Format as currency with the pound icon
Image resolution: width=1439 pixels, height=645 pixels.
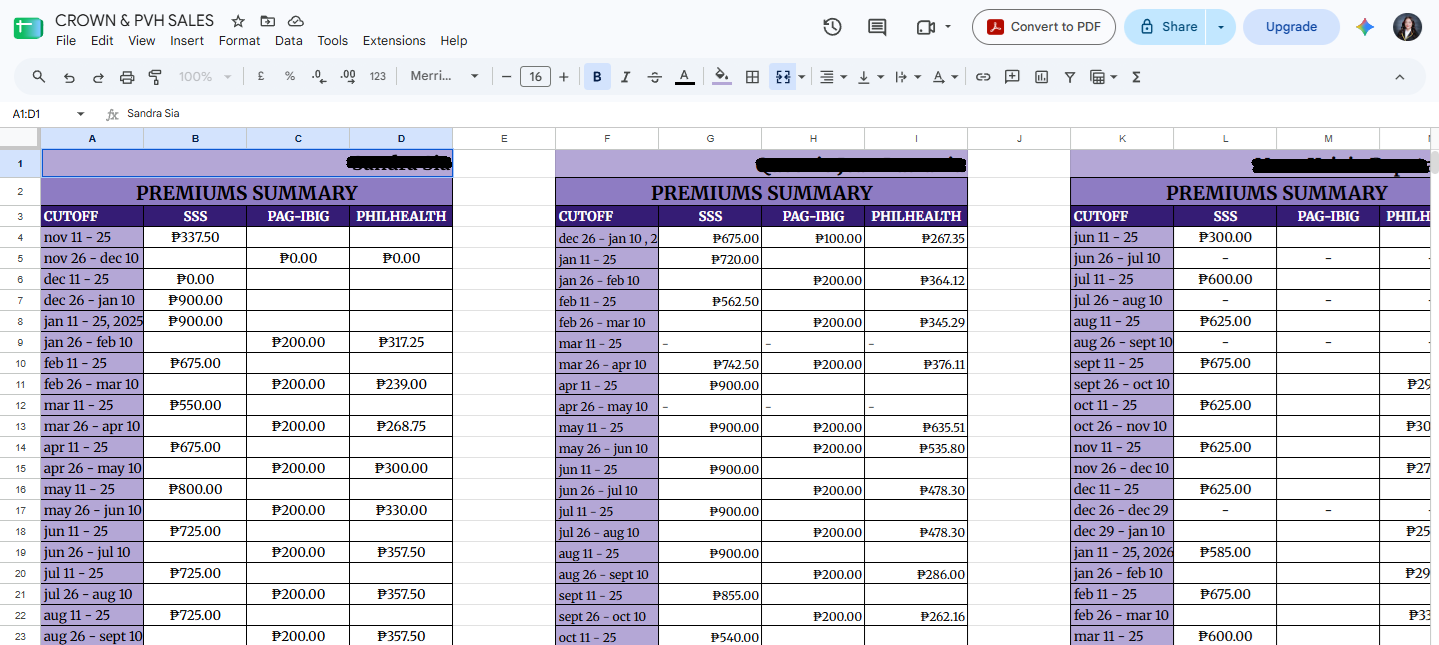pos(261,77)
